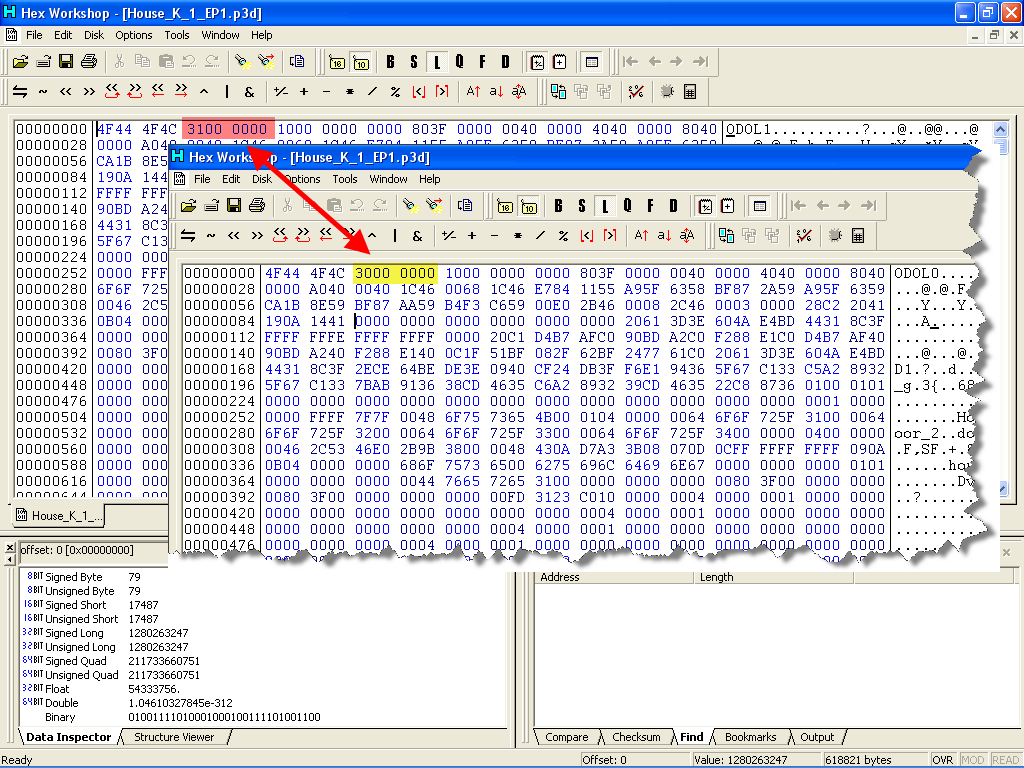
Task: Toggle the OVR overwrite indicator in status bar
Action: pyautogui.click(x=942, y=760)
